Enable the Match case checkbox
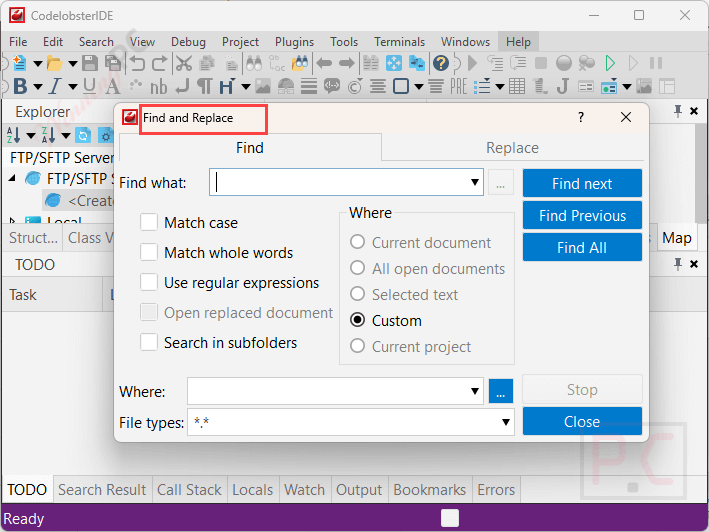This screenshot has height=532, width=709. (x=149, y=222)
